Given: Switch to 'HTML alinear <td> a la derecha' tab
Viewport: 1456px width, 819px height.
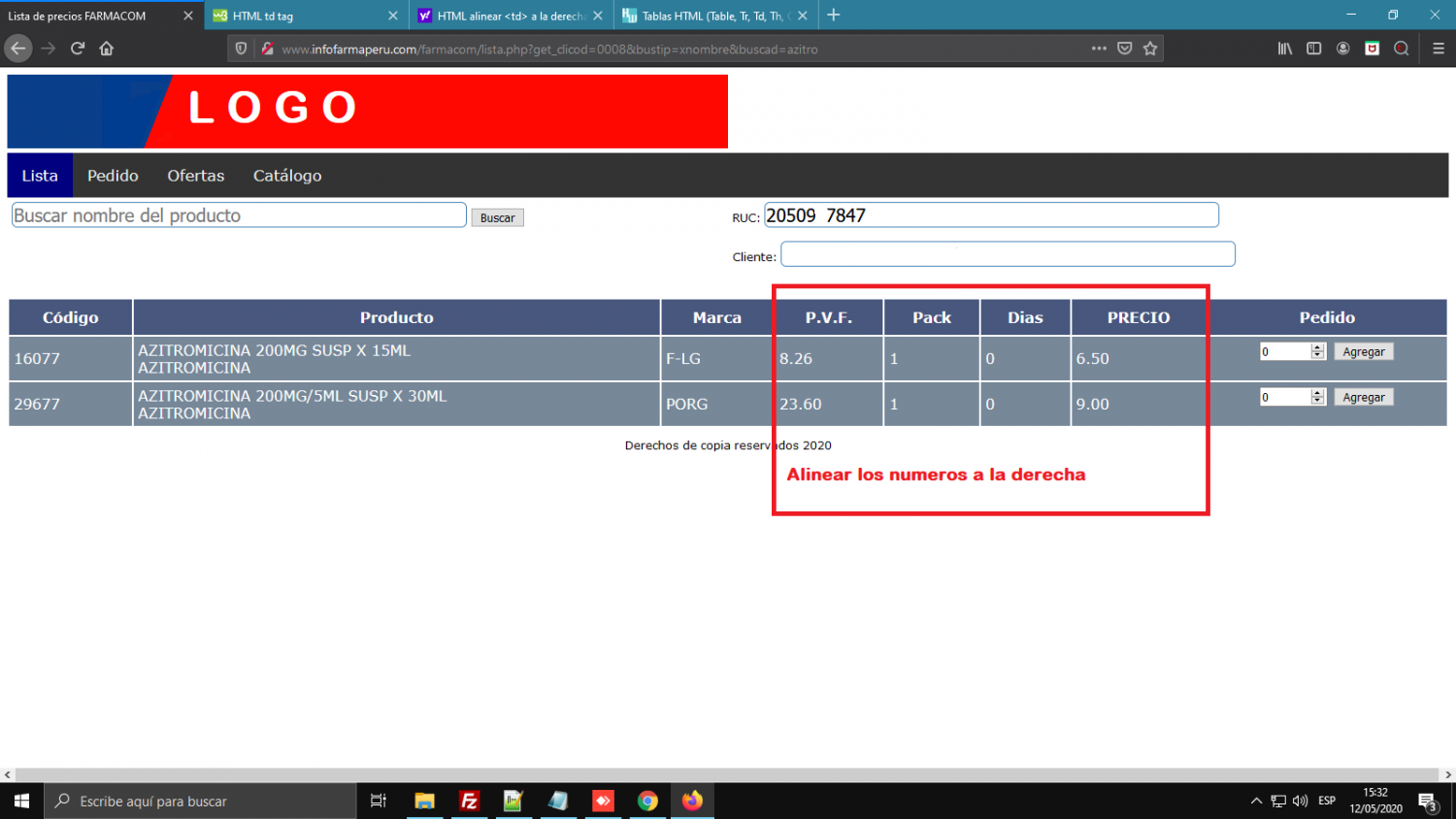Looking at the screenshot, I should pyautogui.click(x=512, y=16).
